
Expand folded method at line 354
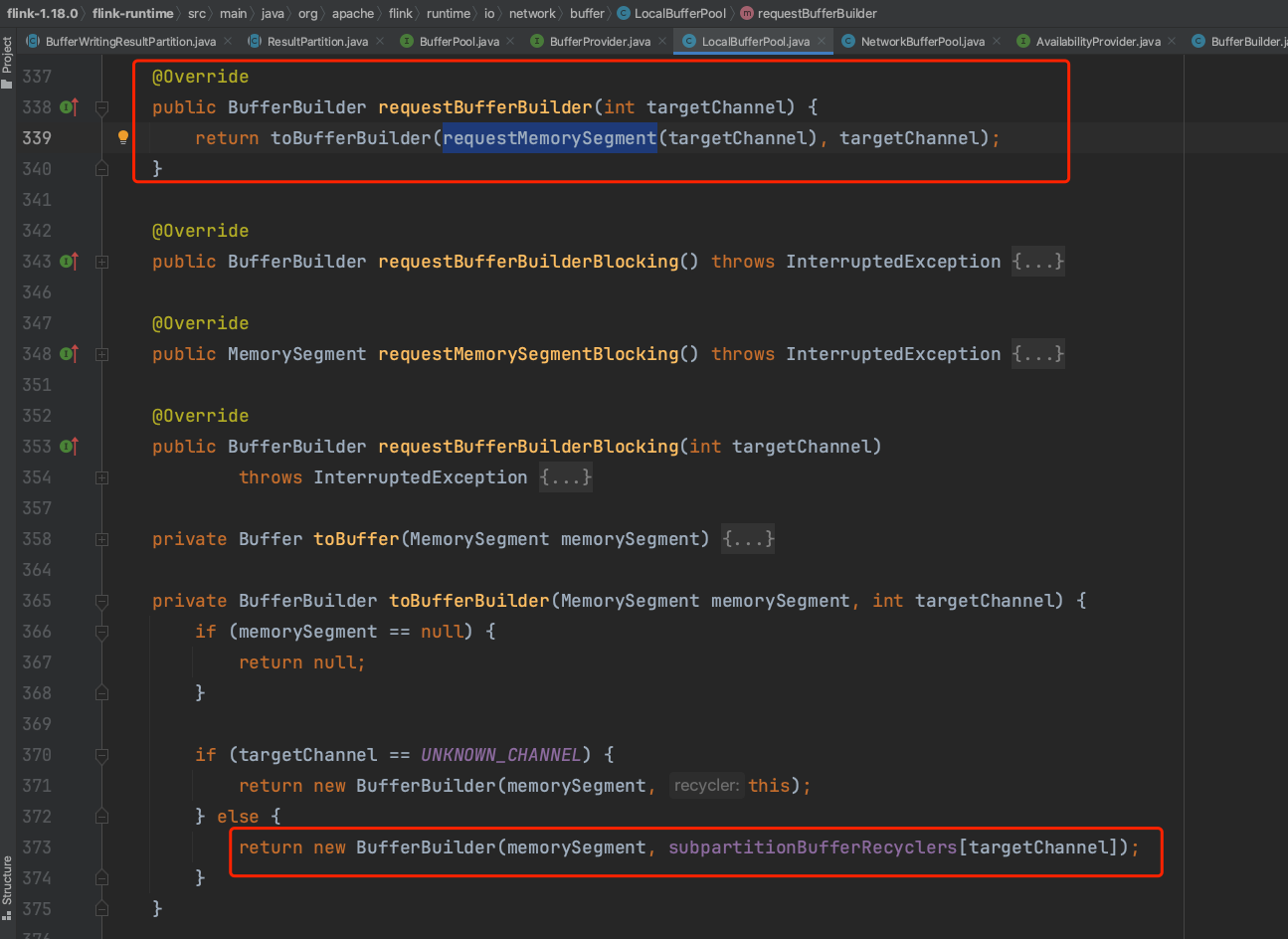pos(101,477)
